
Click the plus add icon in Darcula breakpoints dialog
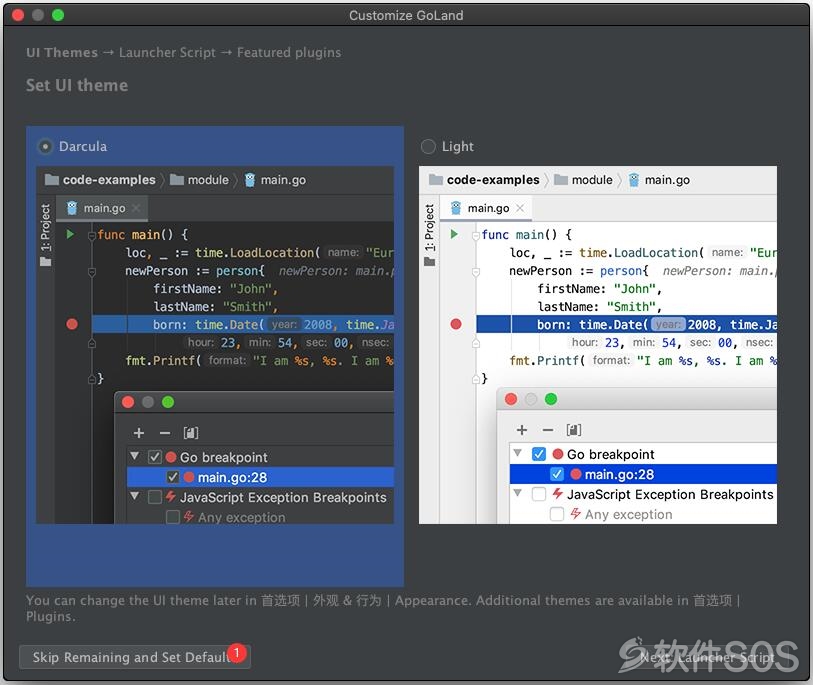(138, 432)
